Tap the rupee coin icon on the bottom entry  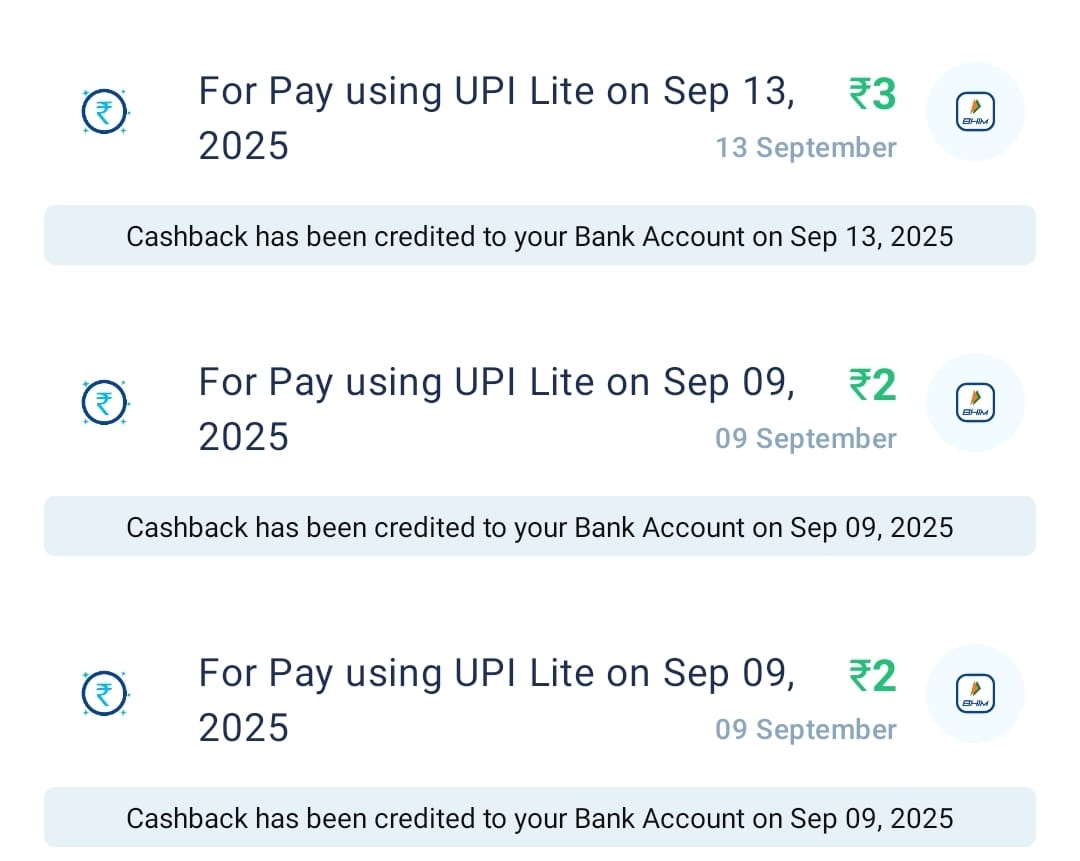click(104, 694)
